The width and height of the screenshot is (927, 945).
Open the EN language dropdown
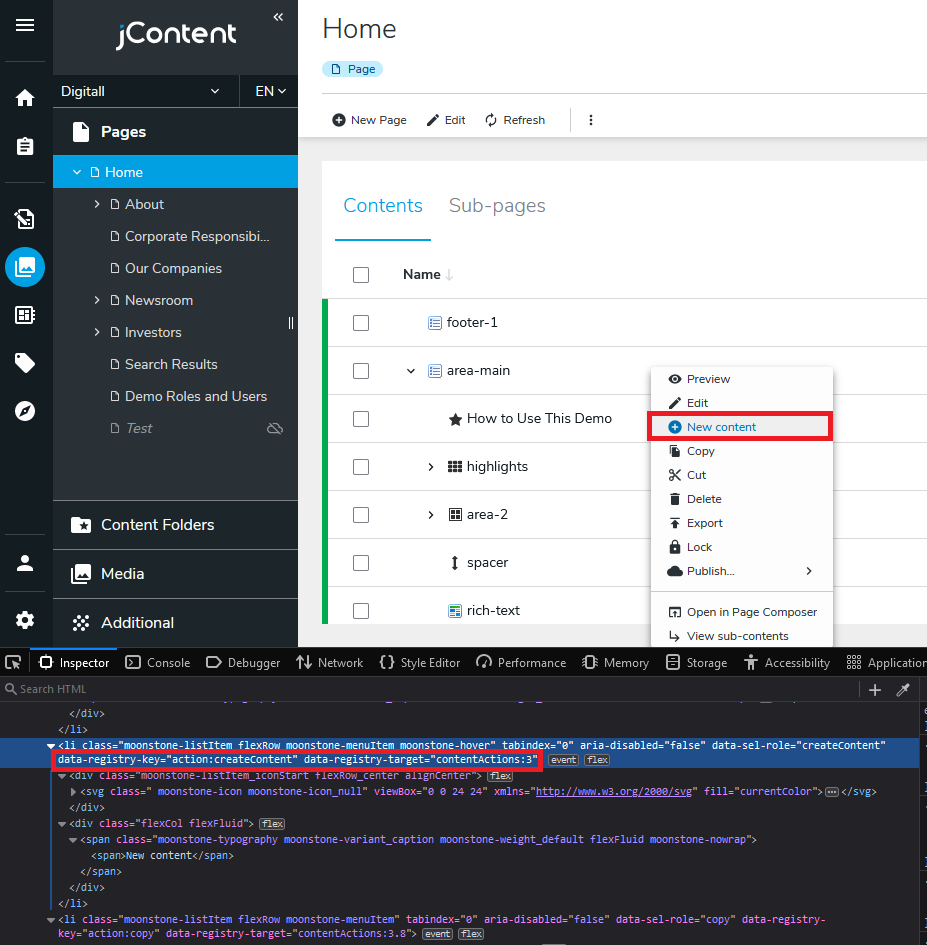click(x=270, y=91)
